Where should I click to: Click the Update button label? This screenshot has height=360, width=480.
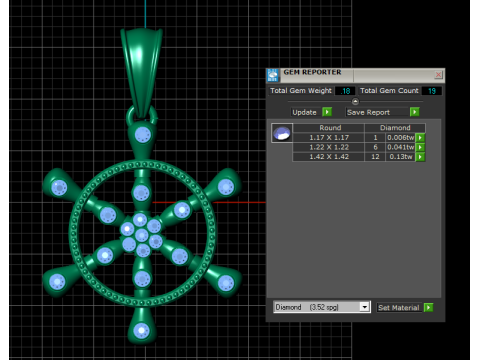304,112
